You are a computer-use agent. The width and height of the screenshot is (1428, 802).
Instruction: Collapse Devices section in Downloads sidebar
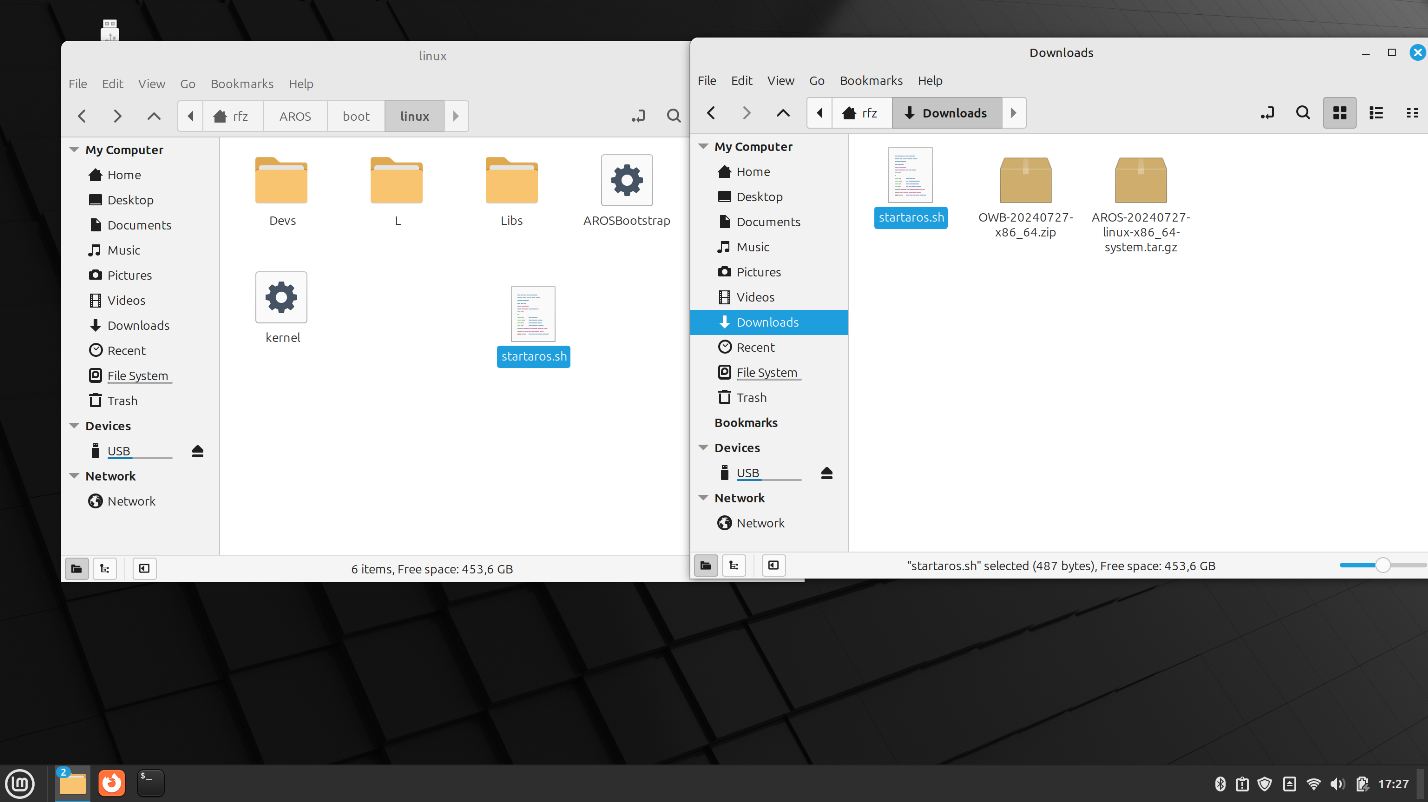click(x=702, y=448)
